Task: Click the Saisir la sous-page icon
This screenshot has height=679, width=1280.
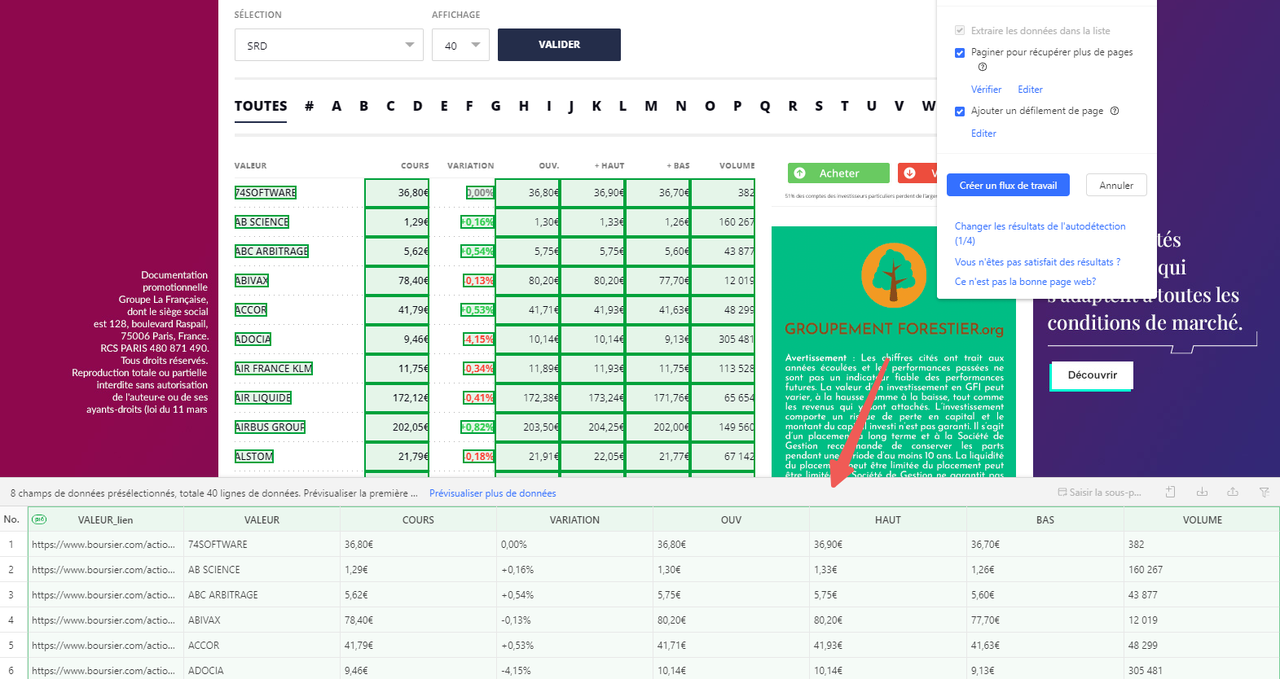Action: click(x=1063, y=493)
